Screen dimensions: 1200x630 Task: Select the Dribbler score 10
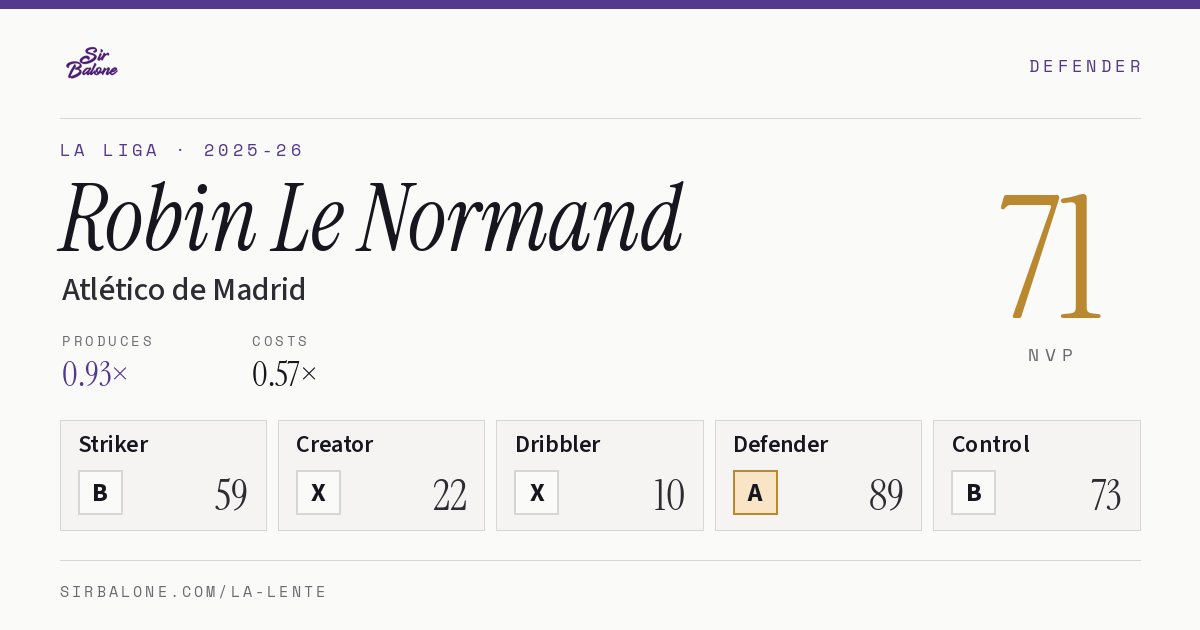[x=669, y=495]
